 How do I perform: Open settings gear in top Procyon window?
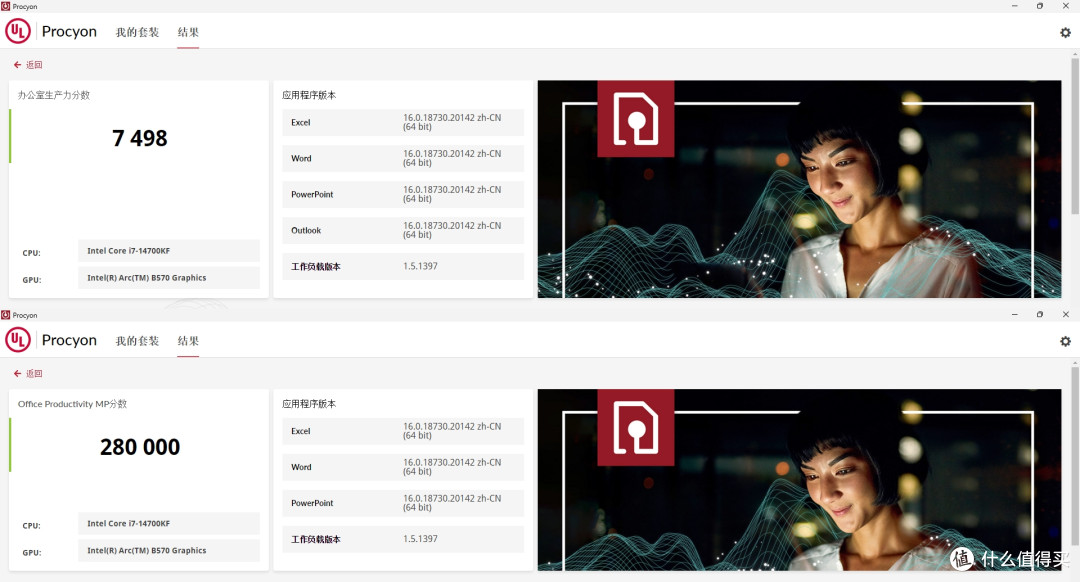pos(1065,32)
